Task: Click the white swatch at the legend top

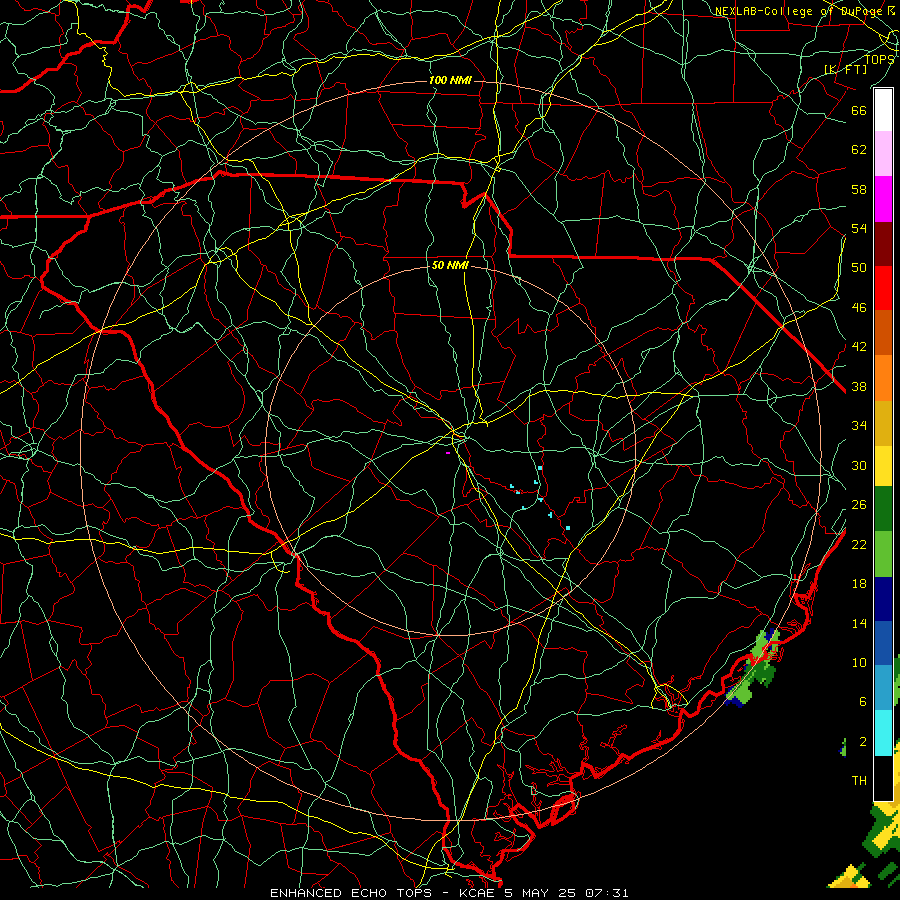Action: point(883,110)
